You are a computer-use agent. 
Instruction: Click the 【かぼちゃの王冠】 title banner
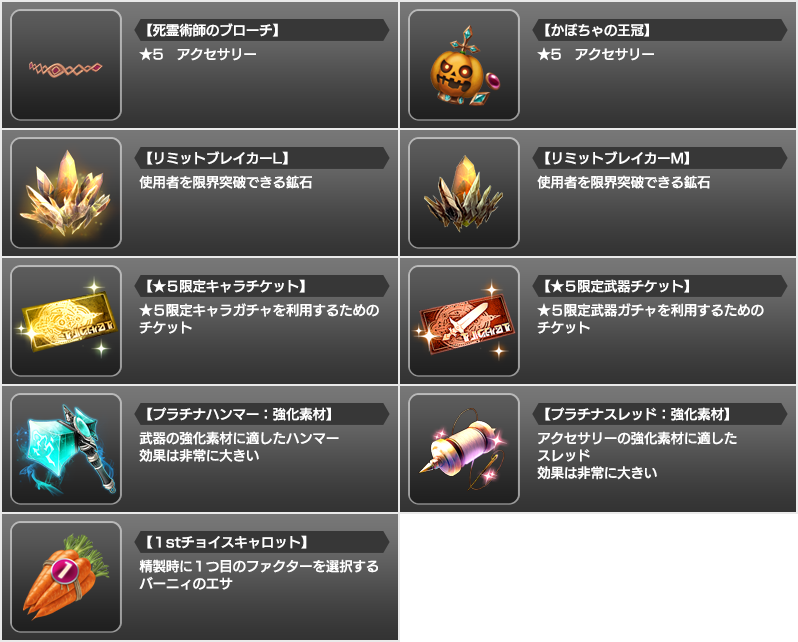click(x=660, y=30)
